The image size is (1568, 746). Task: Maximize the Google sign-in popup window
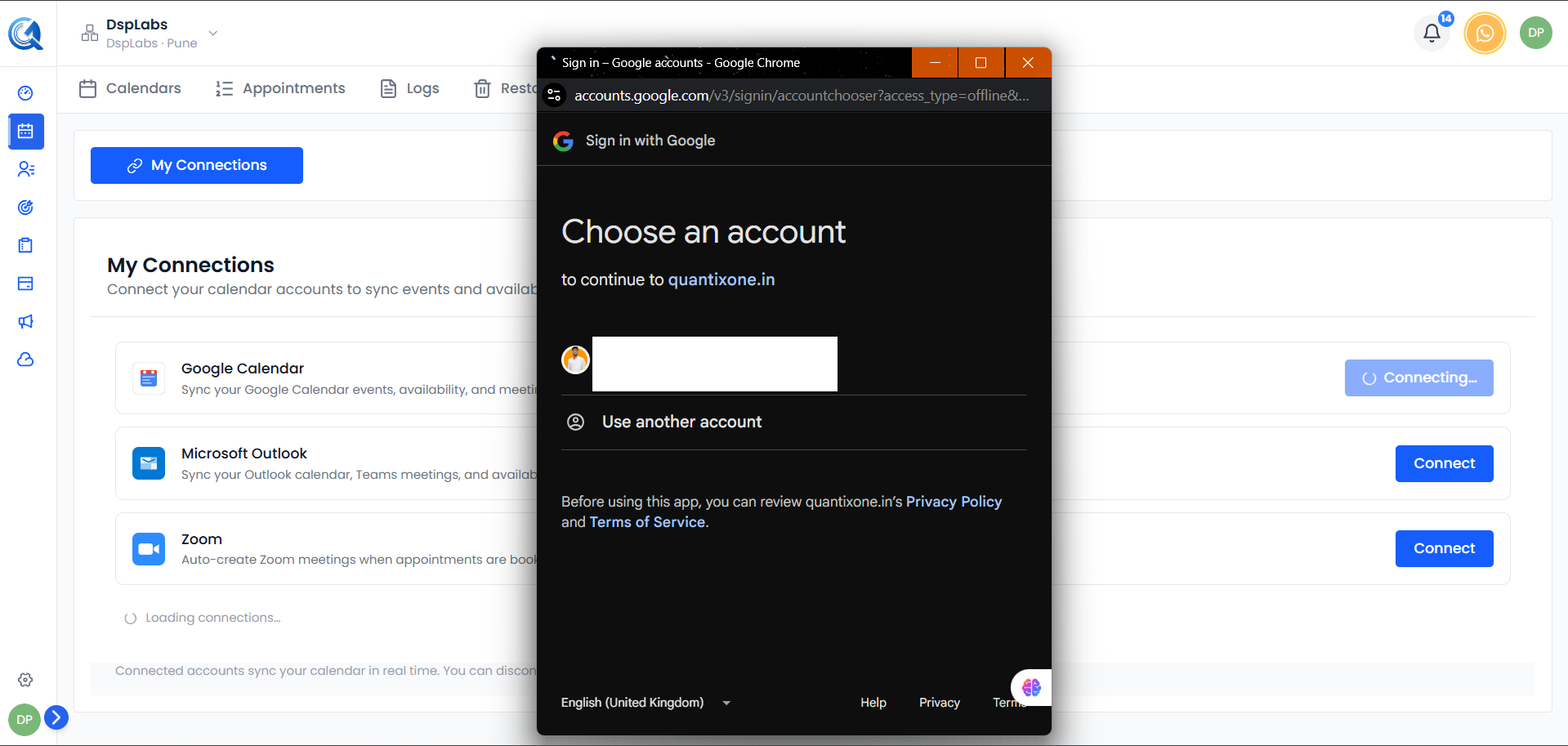pos(981,63)
